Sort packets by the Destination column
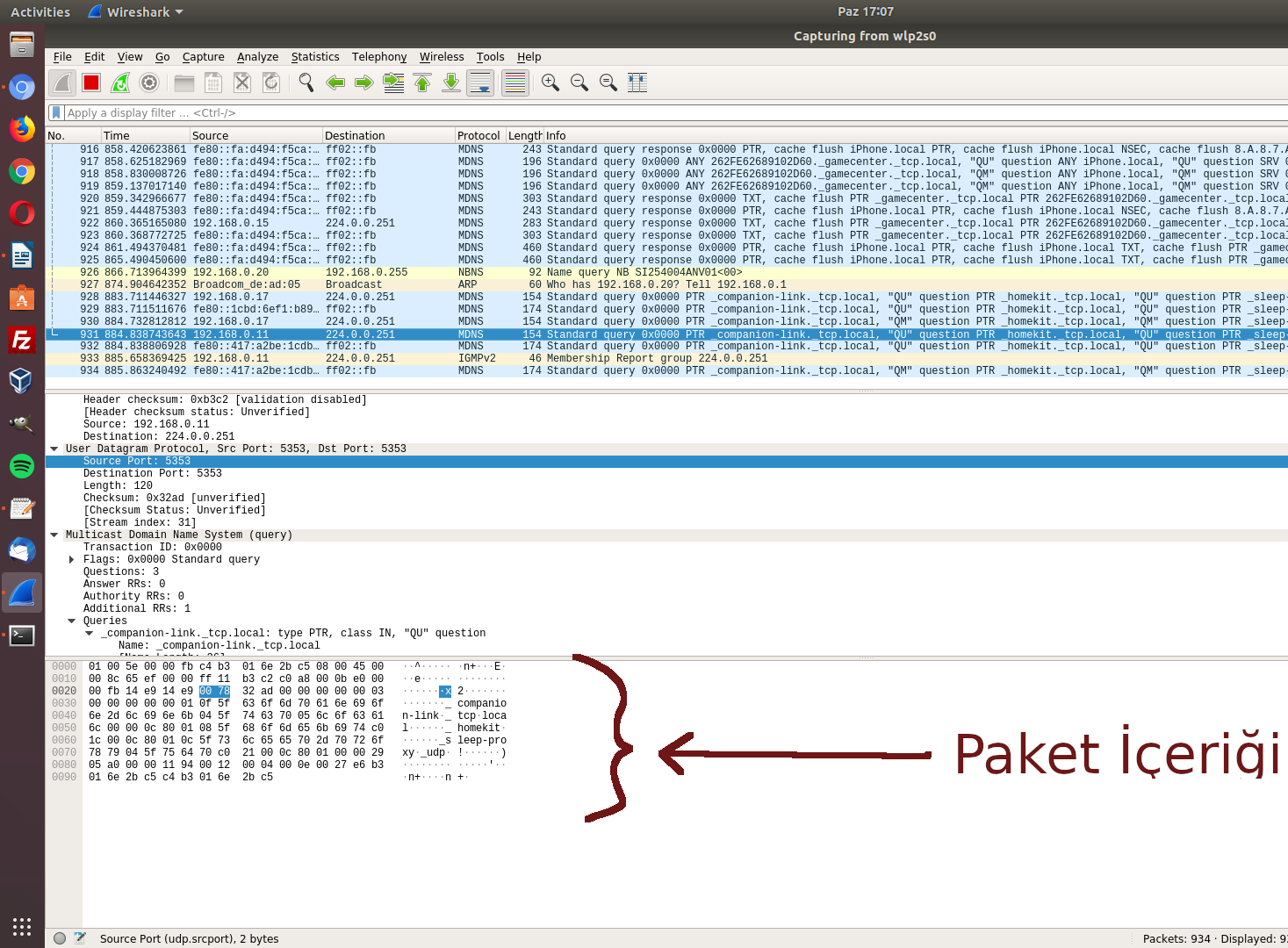Screen dimensions: 1288x948 (389, 135)
